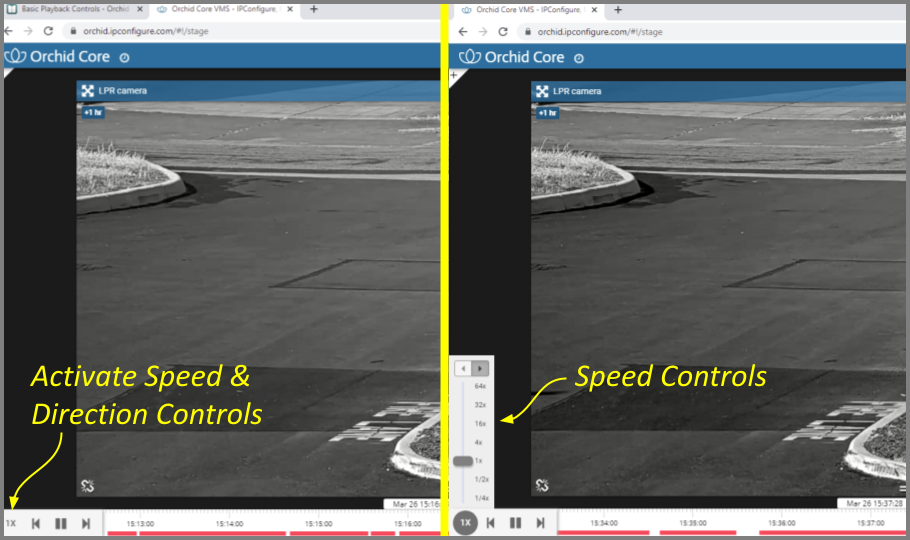Open a new tab in the left browser
The height and width of the screenshot is (540, 910).
314,9
